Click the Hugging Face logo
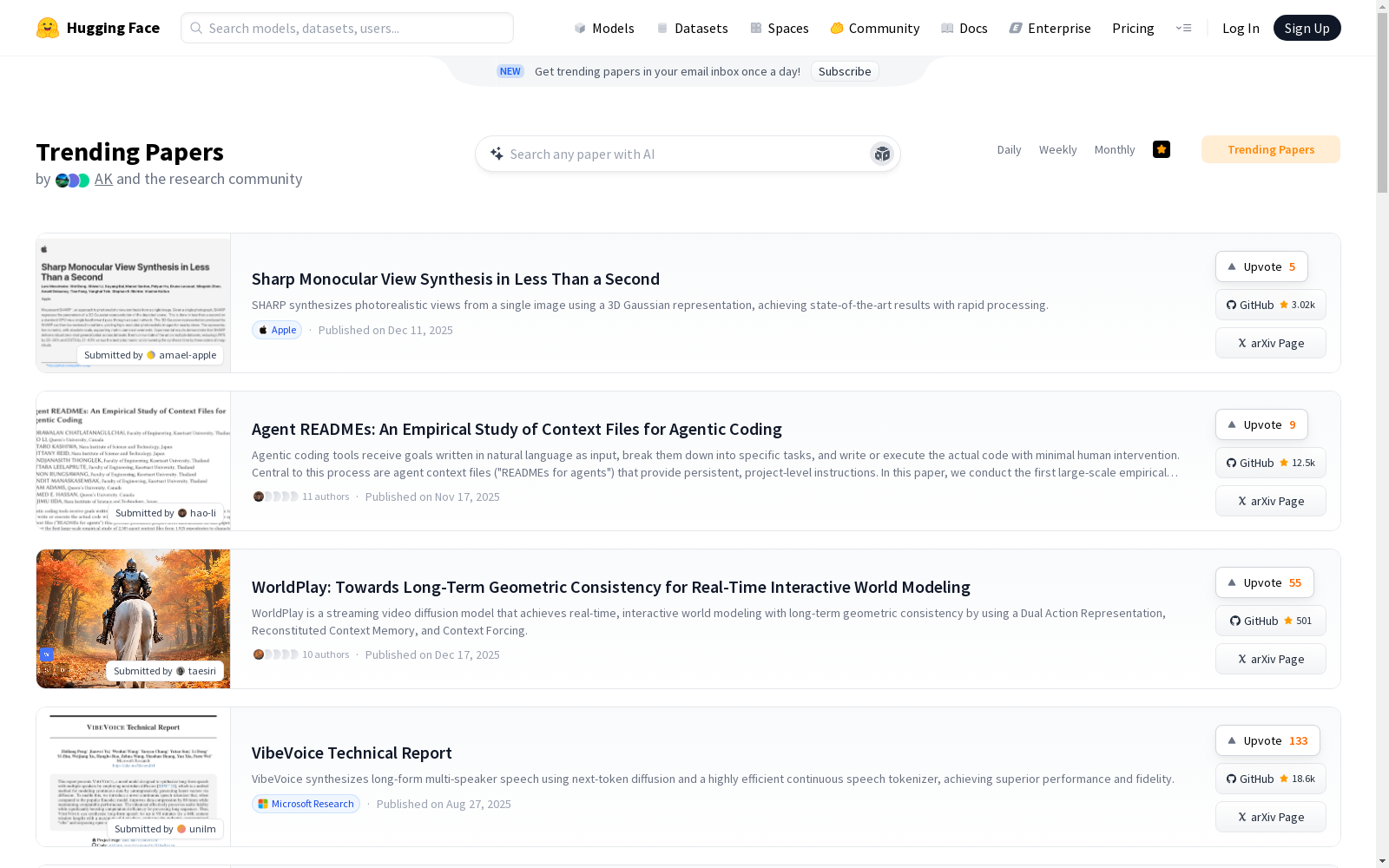The height and width of the screenshot is (868, 1389). point(97,28)
